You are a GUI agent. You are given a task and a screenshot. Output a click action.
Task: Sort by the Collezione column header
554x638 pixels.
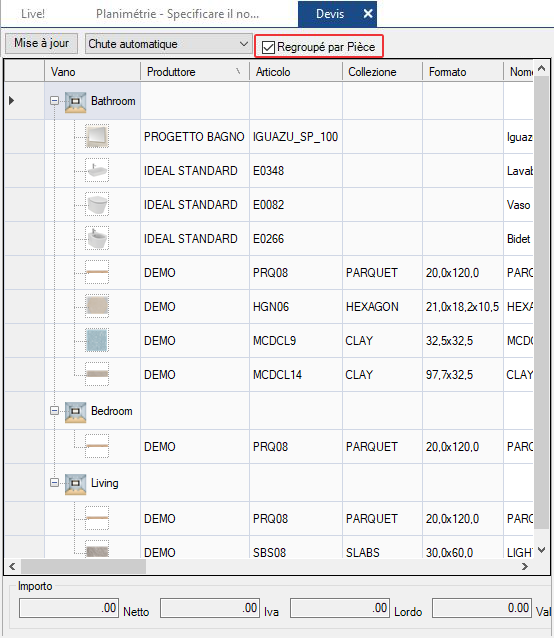[x=382, y=72]
